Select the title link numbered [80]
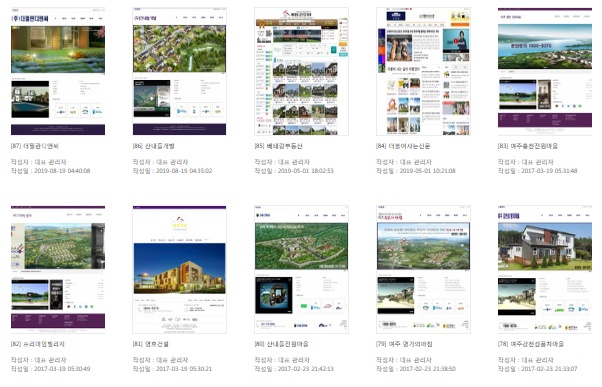 coord(281,344)
